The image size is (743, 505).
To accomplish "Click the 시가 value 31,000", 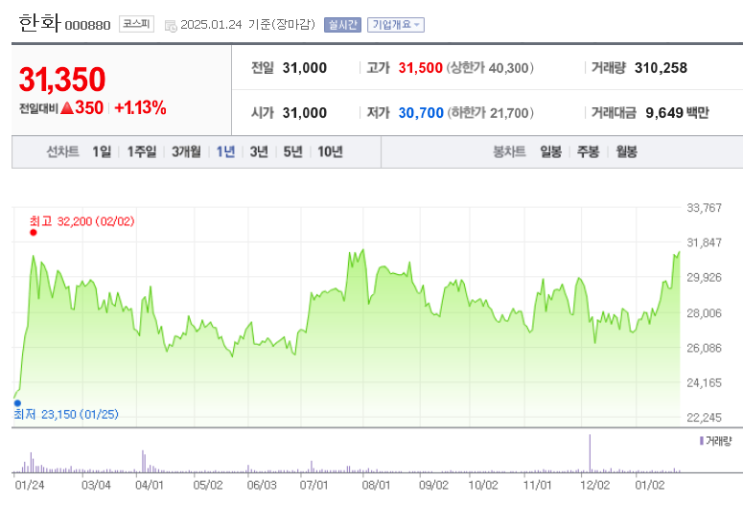I will tap(304, 113).
